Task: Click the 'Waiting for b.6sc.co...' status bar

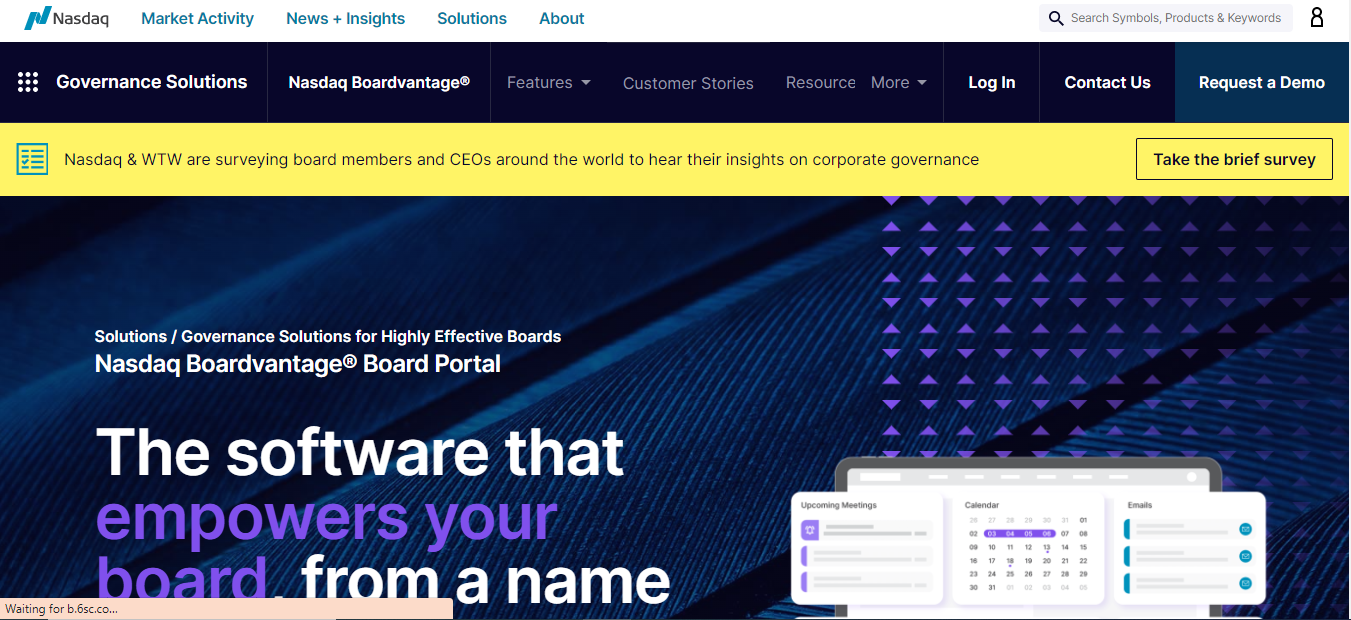Action: pyautogui.click(x=226, y=609)
